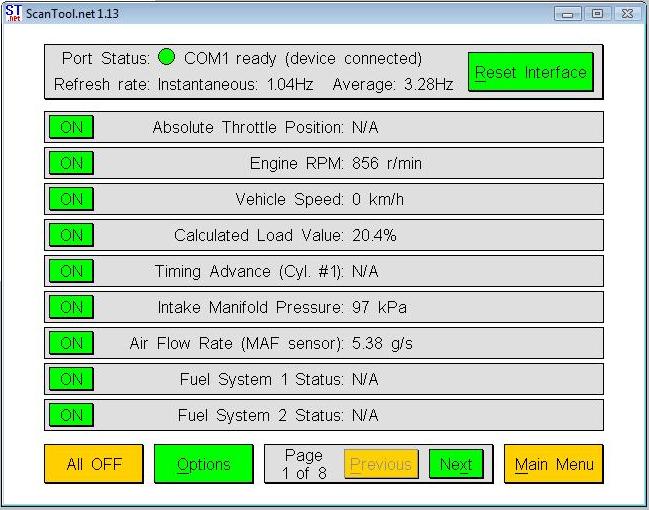Viewport: 649px width, 510px height.
Task: Click the green port status indicator
Action: click(x=166, y=58)
